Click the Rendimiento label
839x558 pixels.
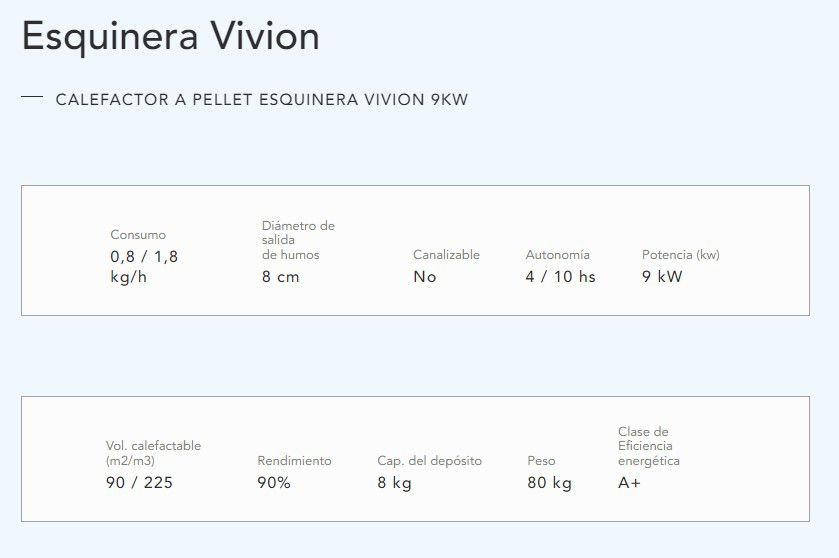pos(294,461)
